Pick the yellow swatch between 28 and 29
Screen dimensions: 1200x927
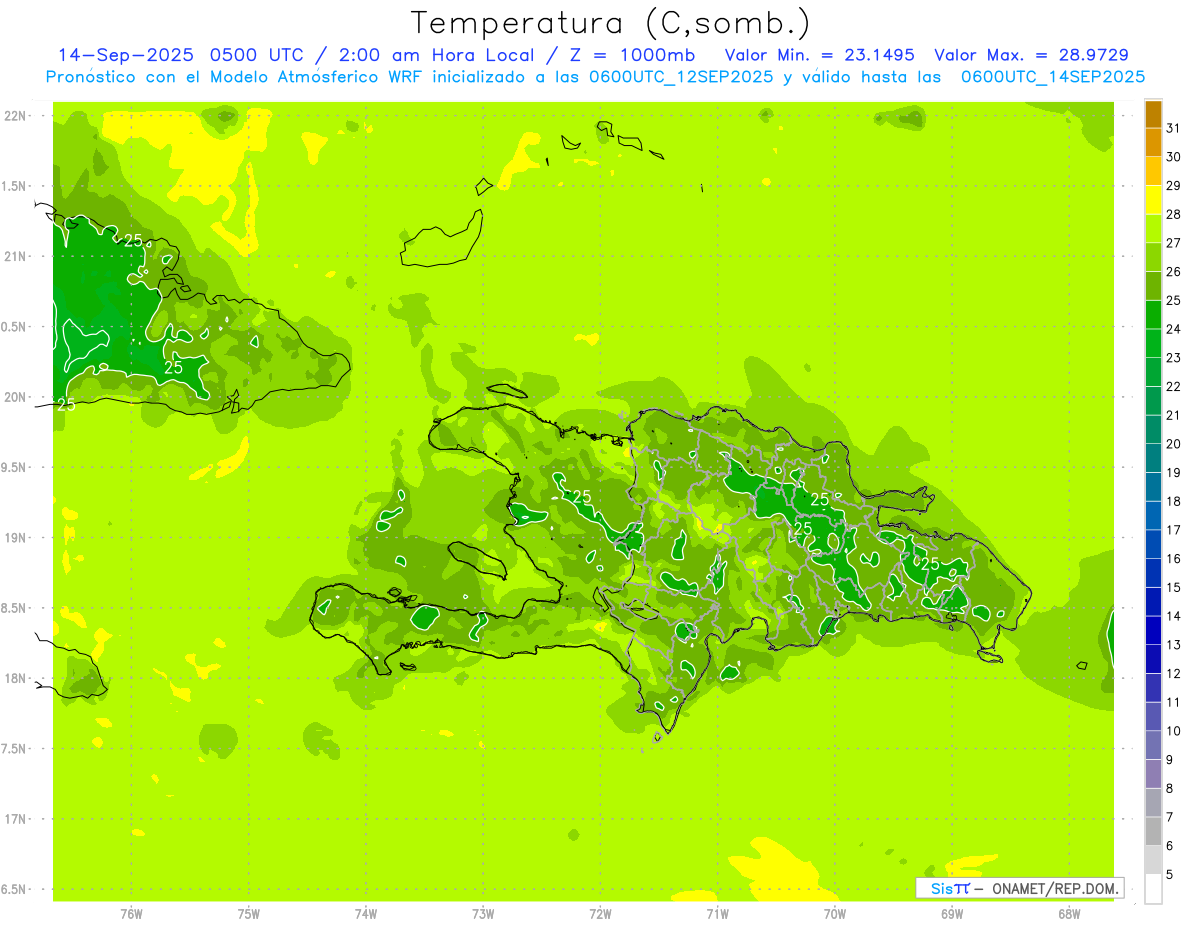point(1153,200)
